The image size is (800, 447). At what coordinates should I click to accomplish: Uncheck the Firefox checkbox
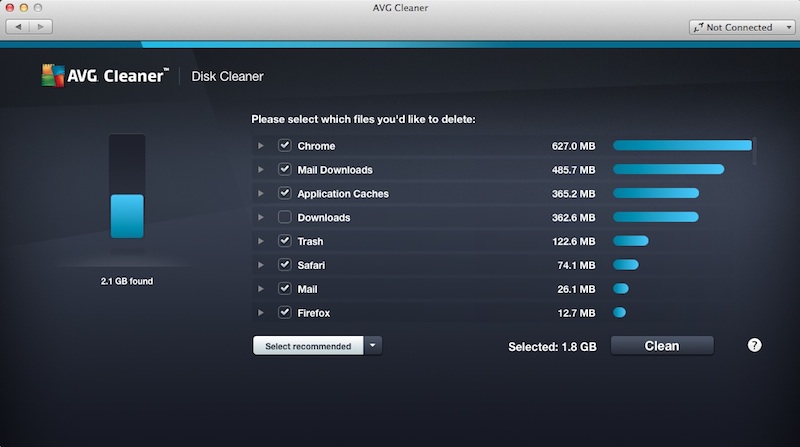tap(284, 313)
